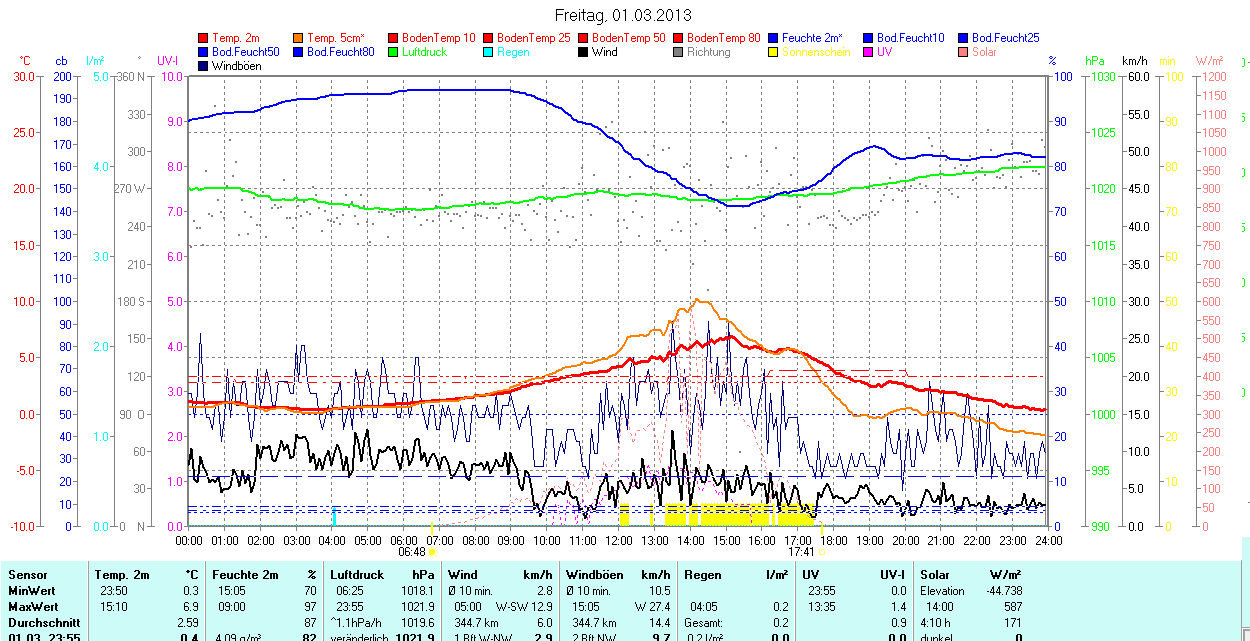The height and width of the screenshot is (641, 1250).
Task: Click the Luftdruck column header in table
Action: point(357,575)
